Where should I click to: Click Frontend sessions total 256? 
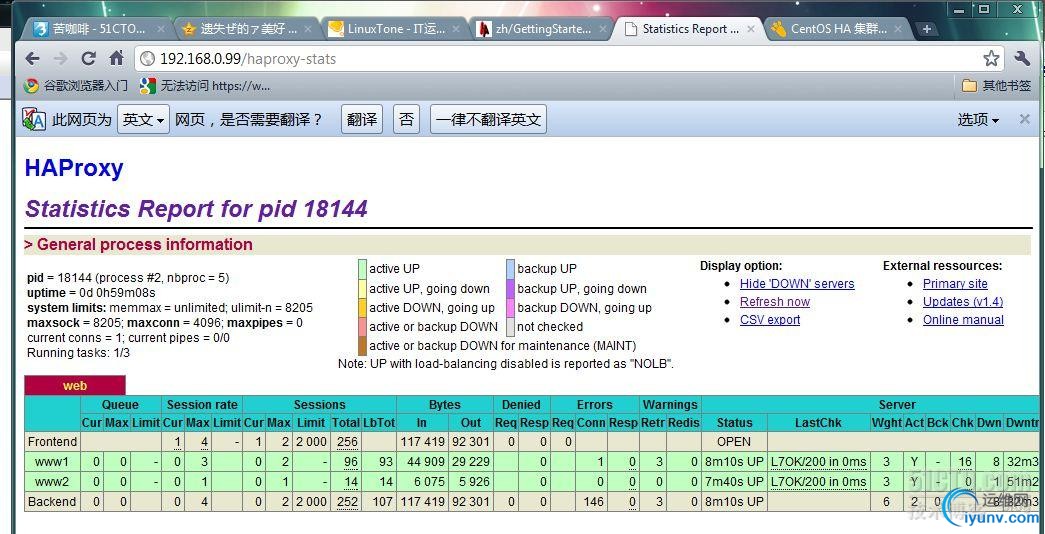point(348,441)
